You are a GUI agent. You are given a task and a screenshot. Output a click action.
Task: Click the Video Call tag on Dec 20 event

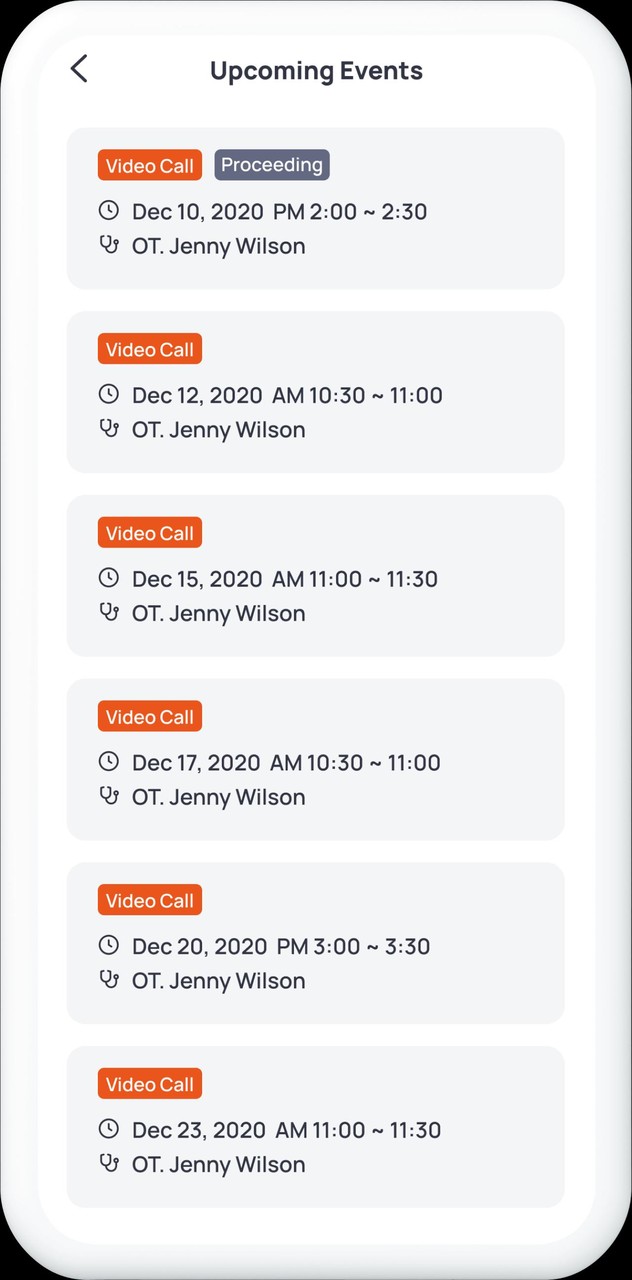[x=150, y=900]
